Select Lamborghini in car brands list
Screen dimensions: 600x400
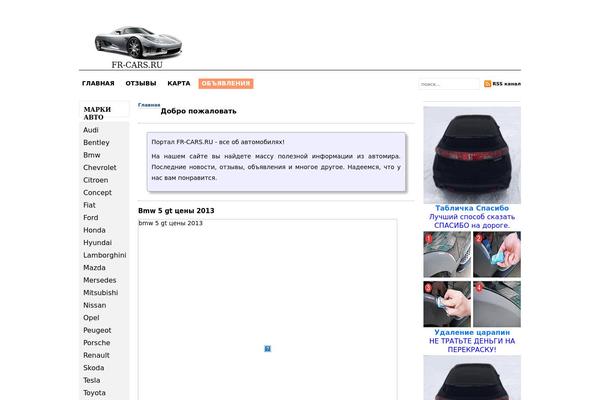point(104,255)
